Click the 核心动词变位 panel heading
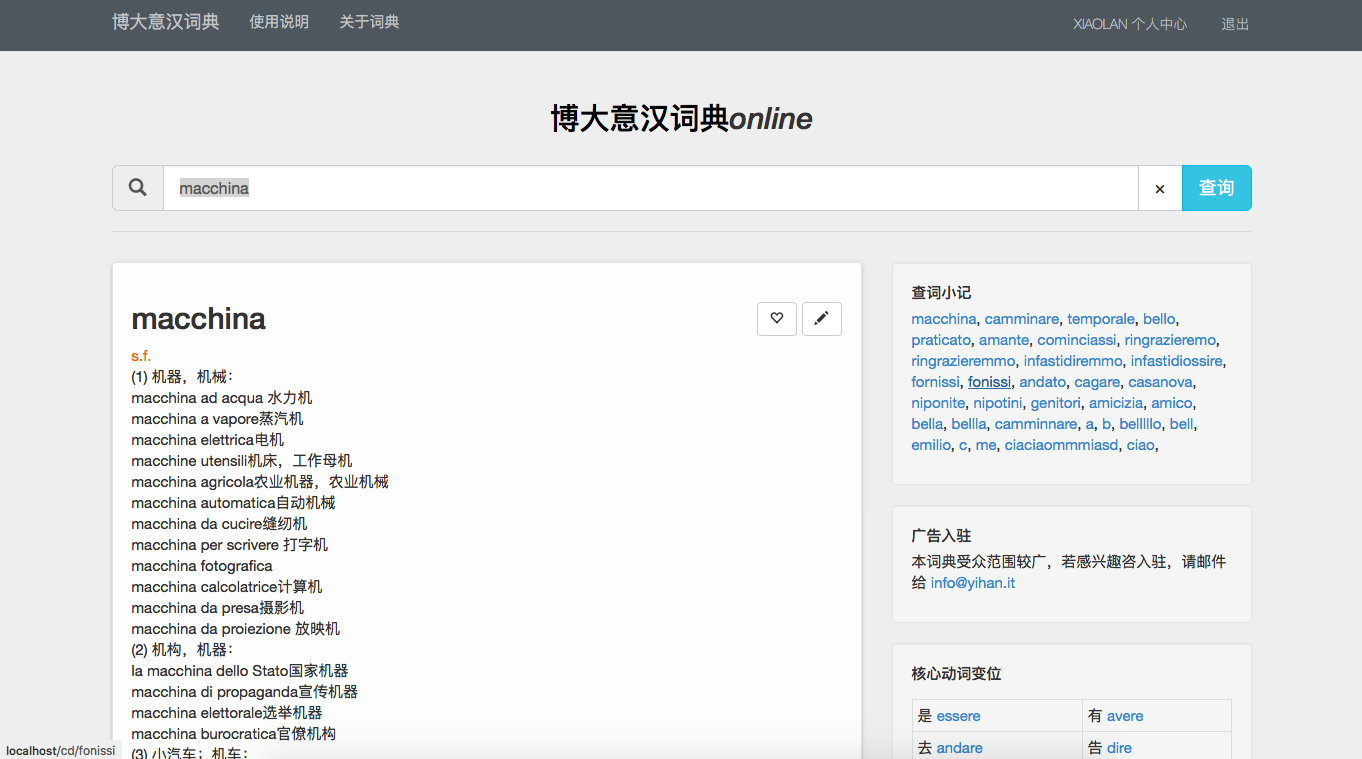 click(956, 674)
